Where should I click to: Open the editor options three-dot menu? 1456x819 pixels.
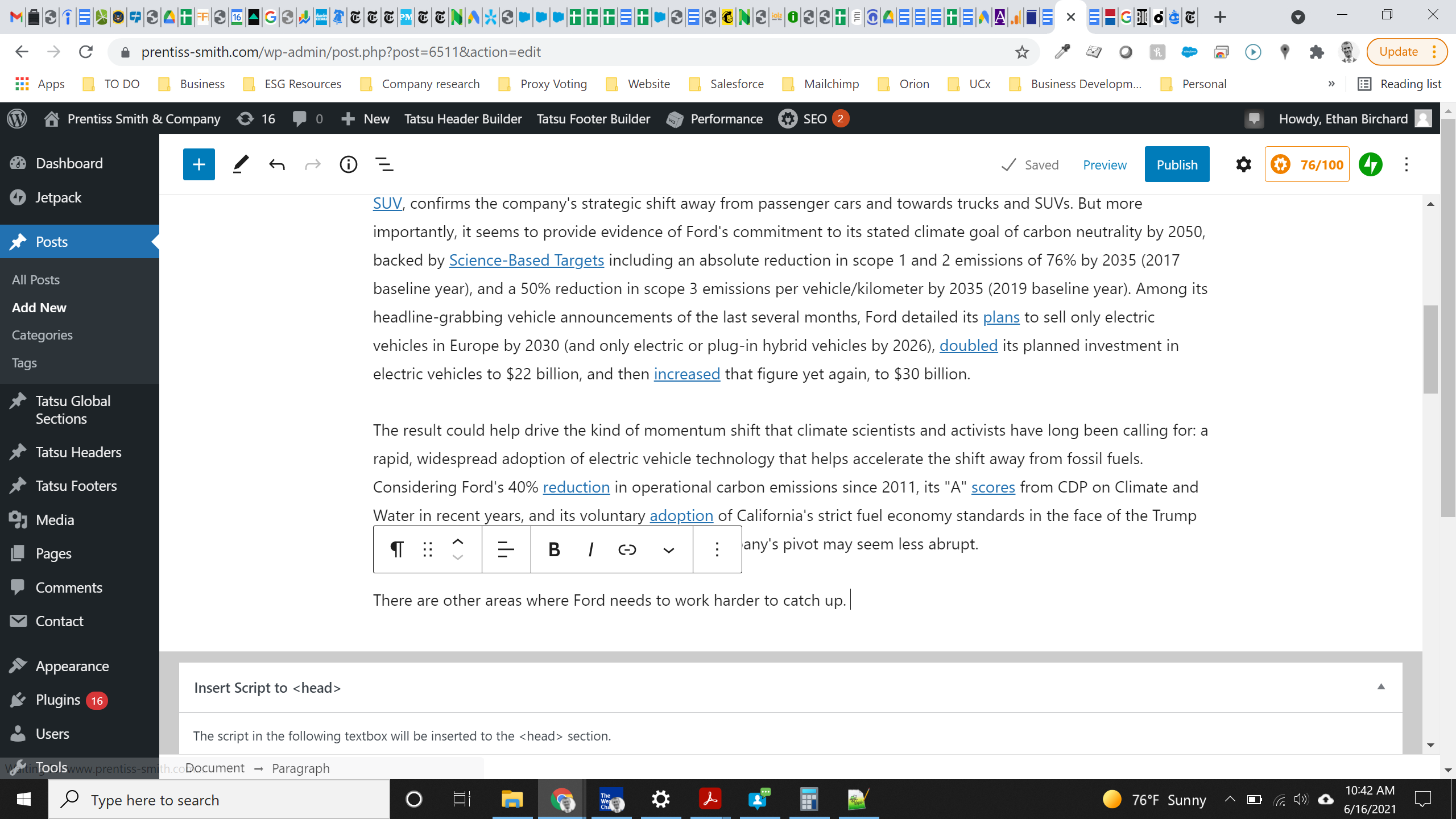pos(1407,165)
